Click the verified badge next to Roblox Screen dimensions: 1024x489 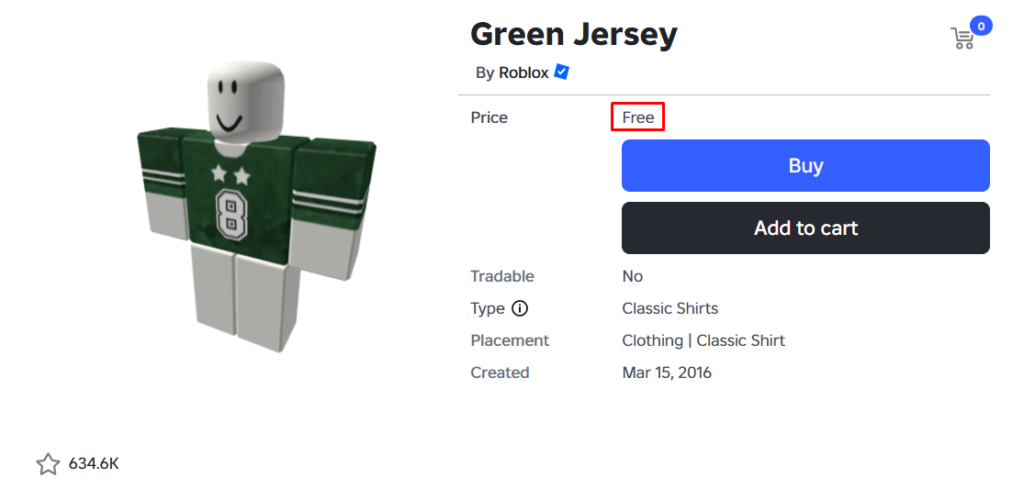click(x=562, y=72)
